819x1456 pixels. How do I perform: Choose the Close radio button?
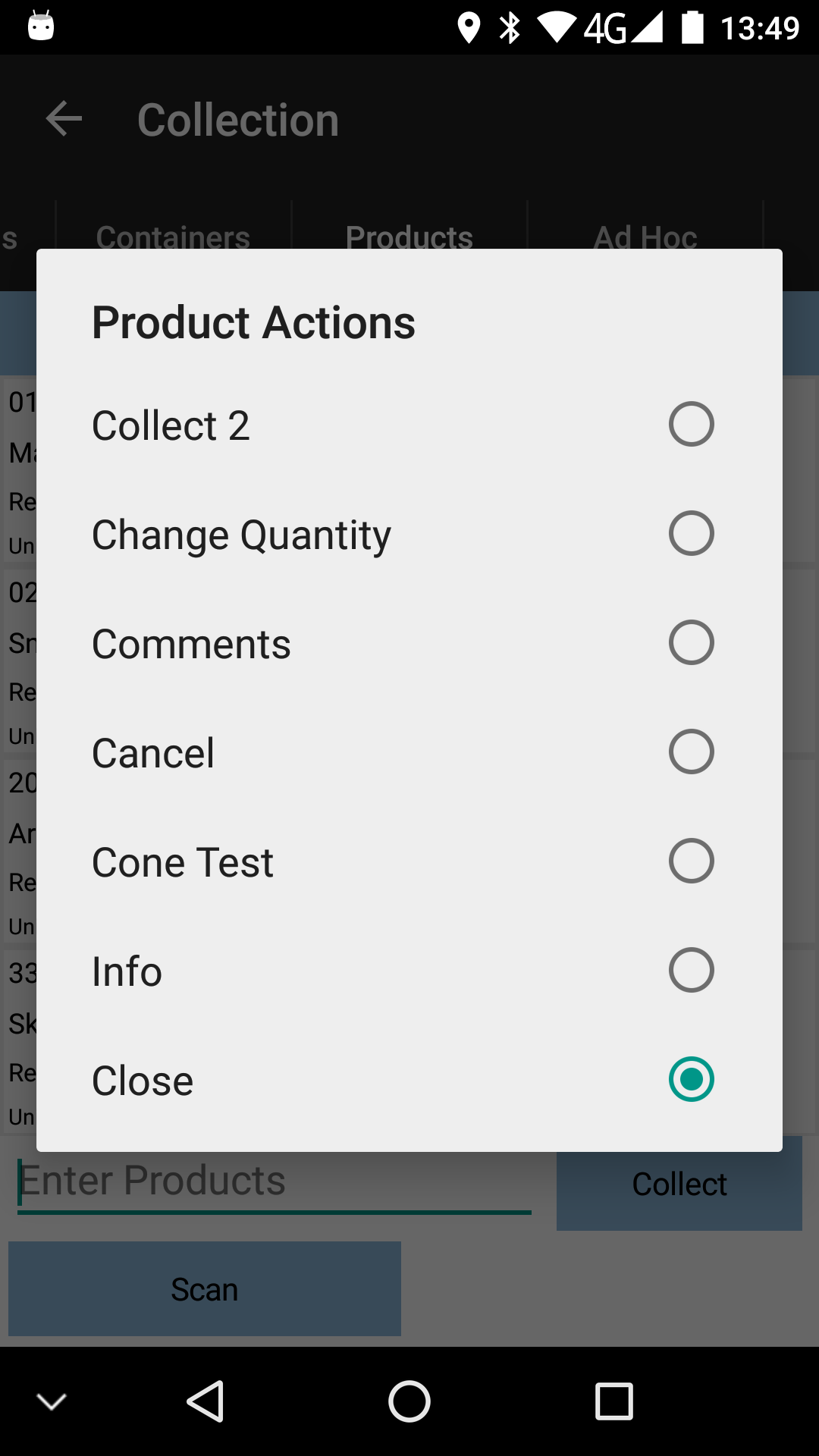(x=691, y=1079)
